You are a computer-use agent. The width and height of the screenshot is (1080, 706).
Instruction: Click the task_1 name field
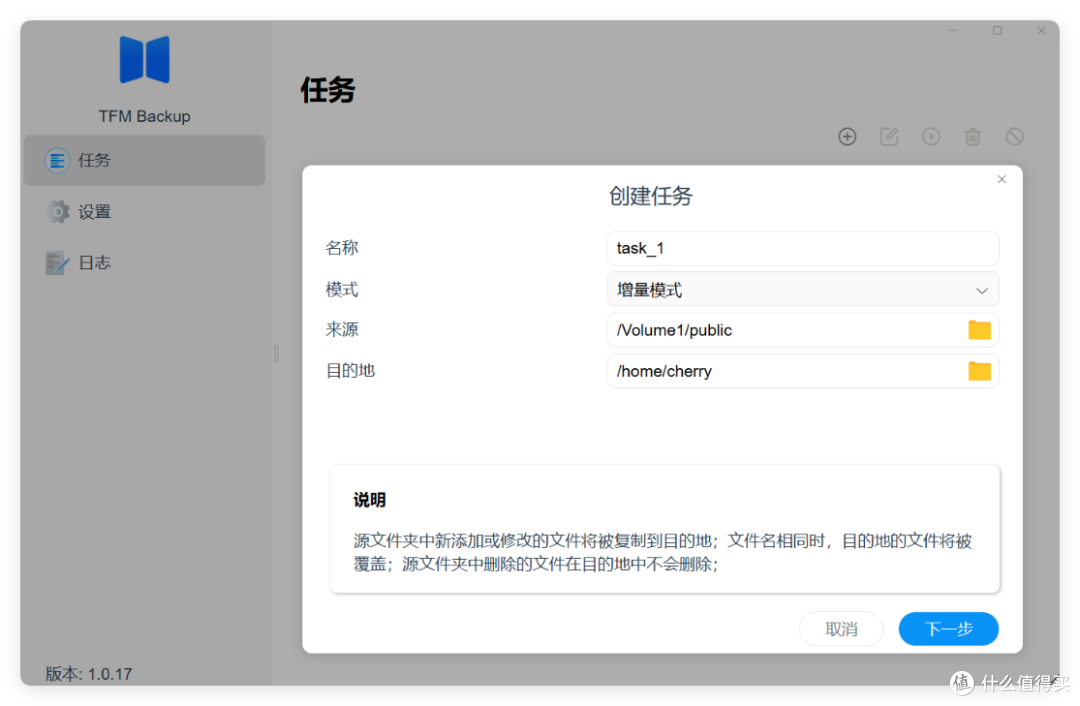[x=802, y=248]
